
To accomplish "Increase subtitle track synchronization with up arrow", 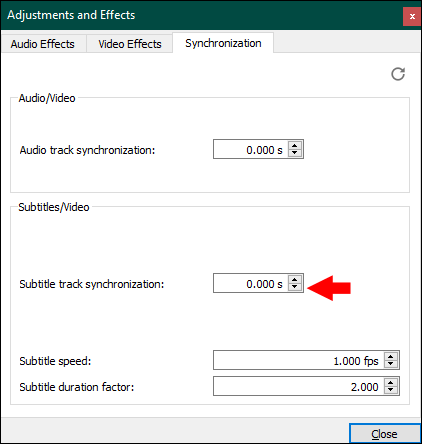I will [295, 280].
